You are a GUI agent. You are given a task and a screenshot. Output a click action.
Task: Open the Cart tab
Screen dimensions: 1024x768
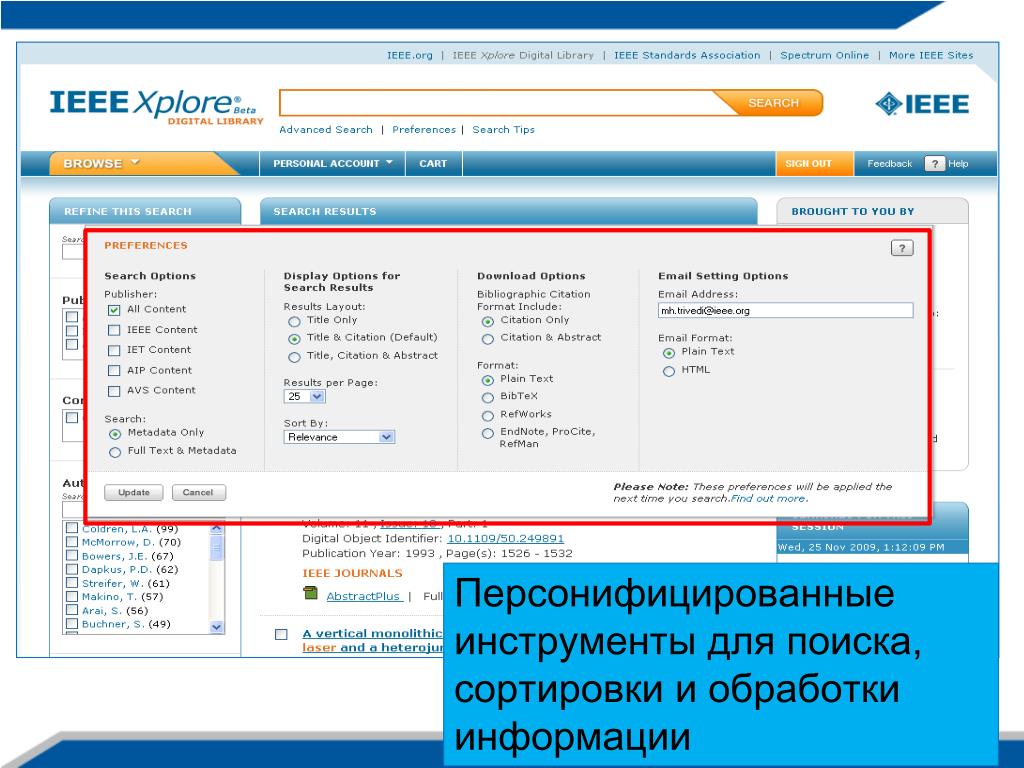pyautogui.click(x=433, y=164)
